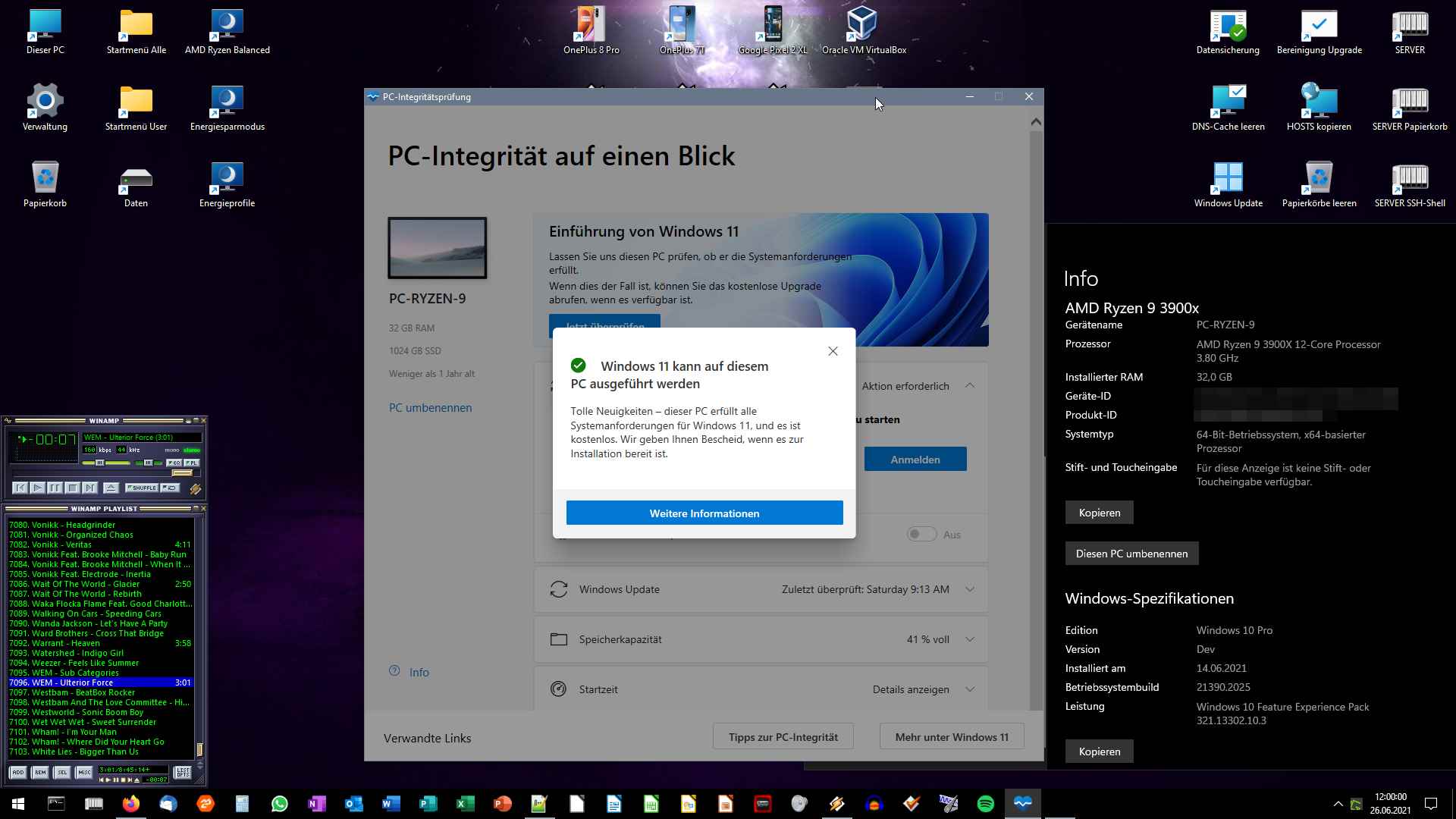Click Winamp balance slider
This screenshot has height=819, width=1456.
click(148, 462)
